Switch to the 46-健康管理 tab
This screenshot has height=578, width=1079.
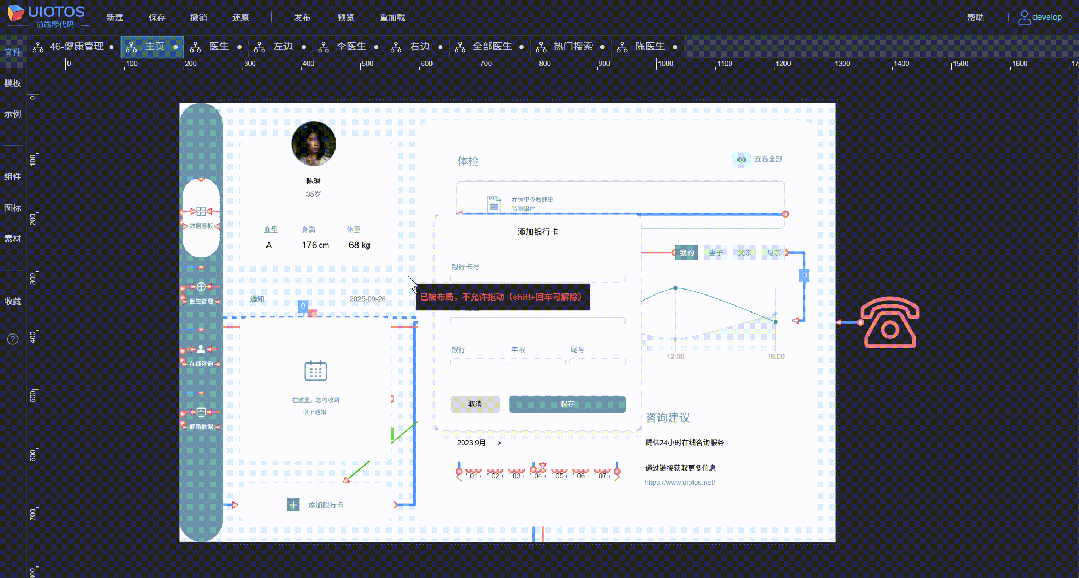click(x=76, y=47)
